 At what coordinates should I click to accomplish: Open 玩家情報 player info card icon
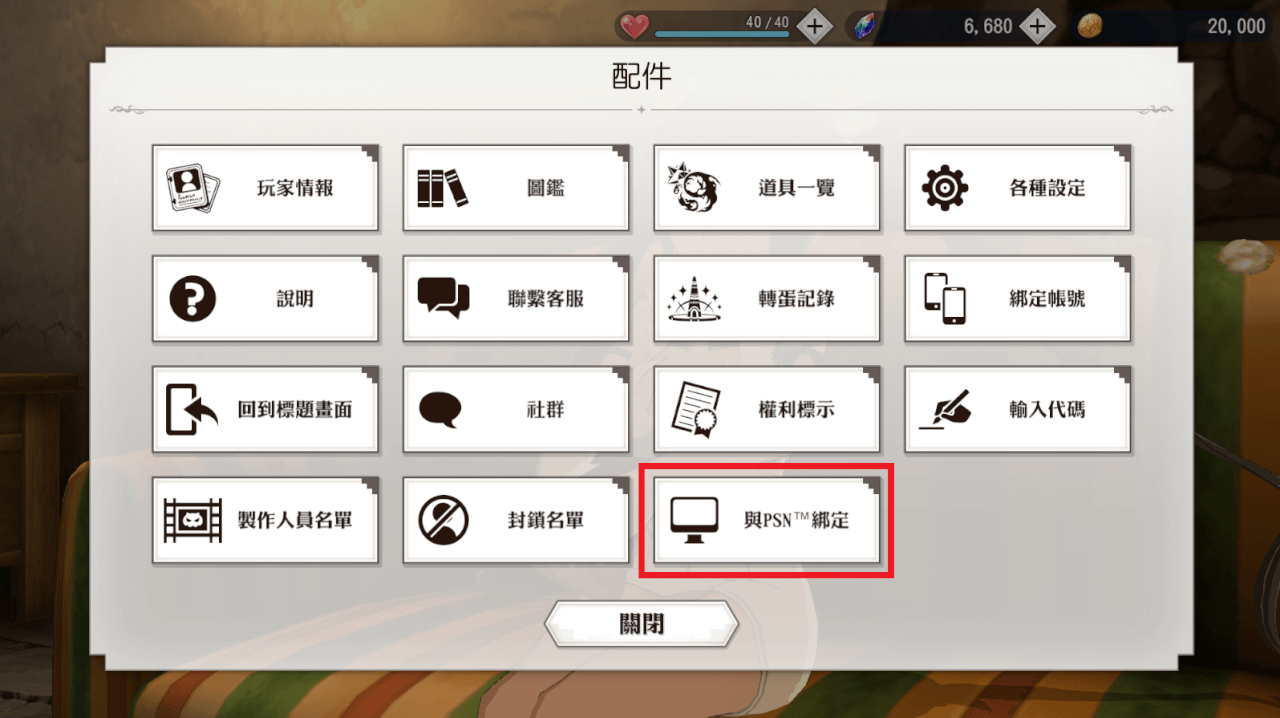coord(192,187)
